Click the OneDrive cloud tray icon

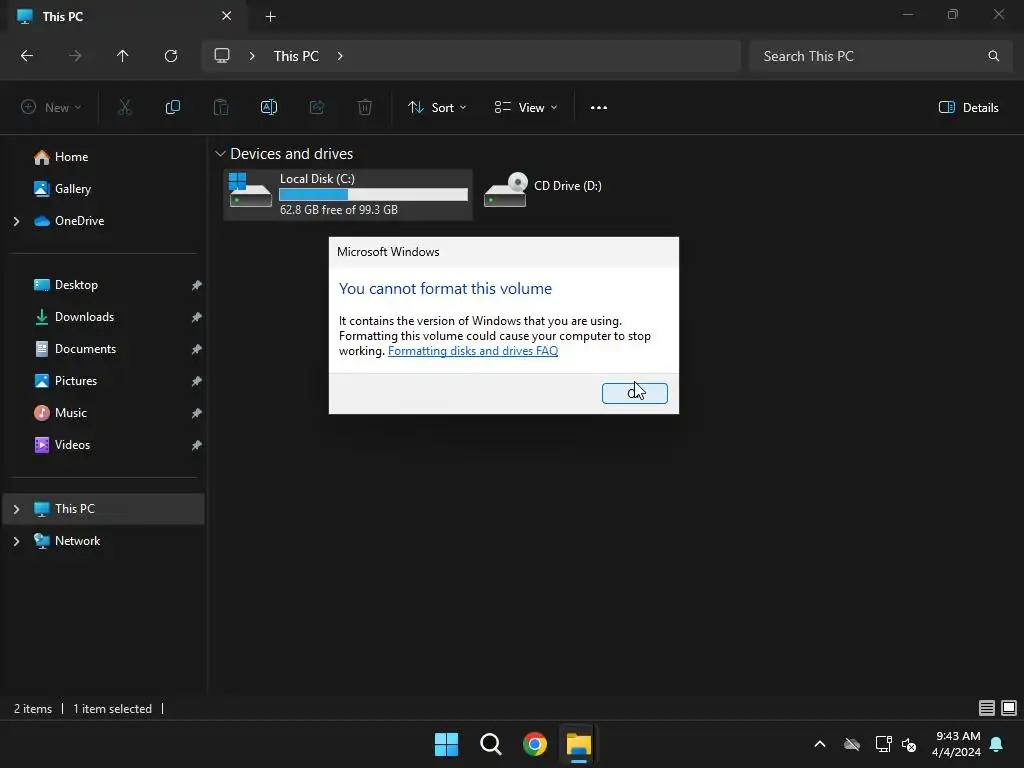point(852,744)
